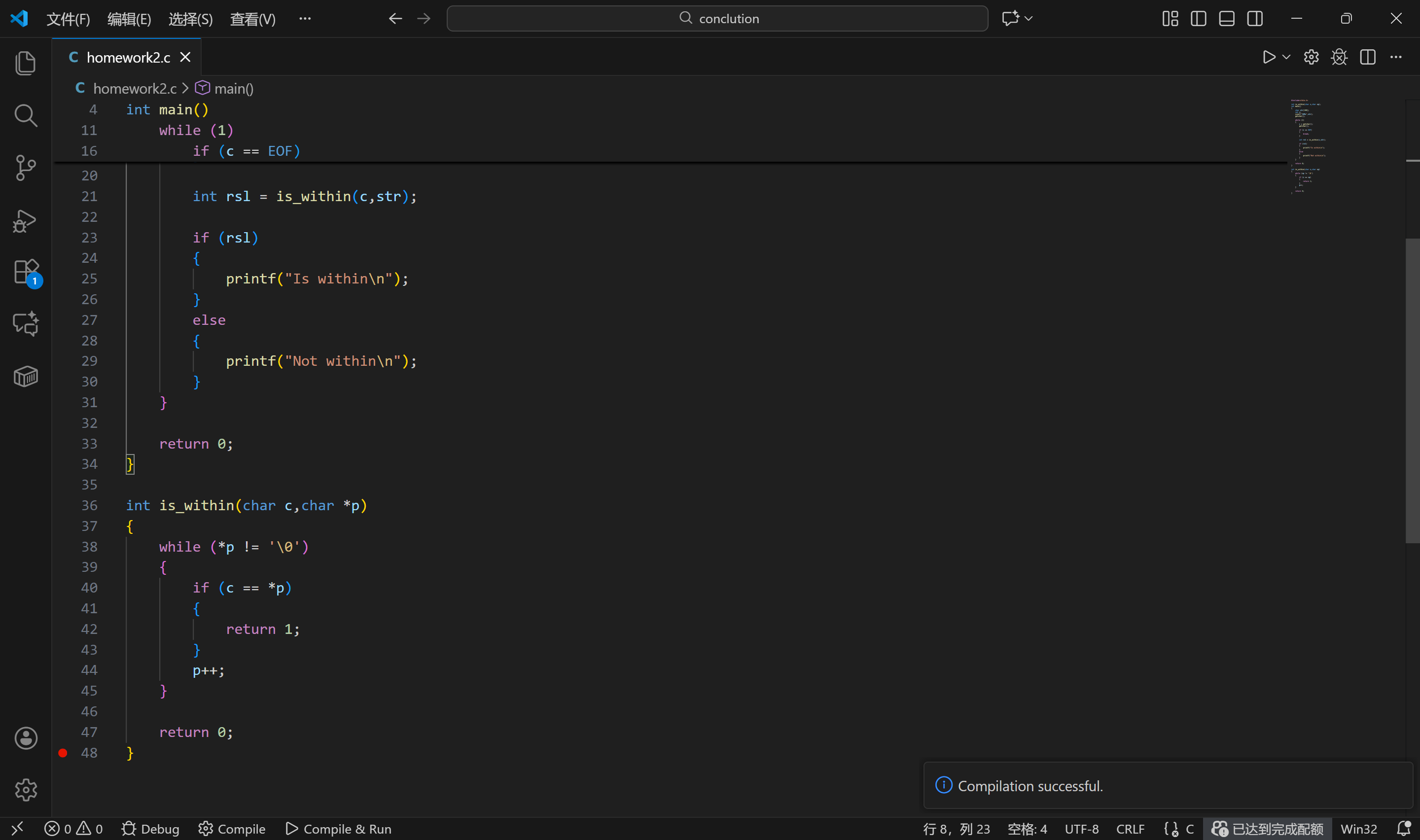Open the Chat view icon in activity bar
The width and height of the screenshot is (1420, 840).
pos(26,324)
